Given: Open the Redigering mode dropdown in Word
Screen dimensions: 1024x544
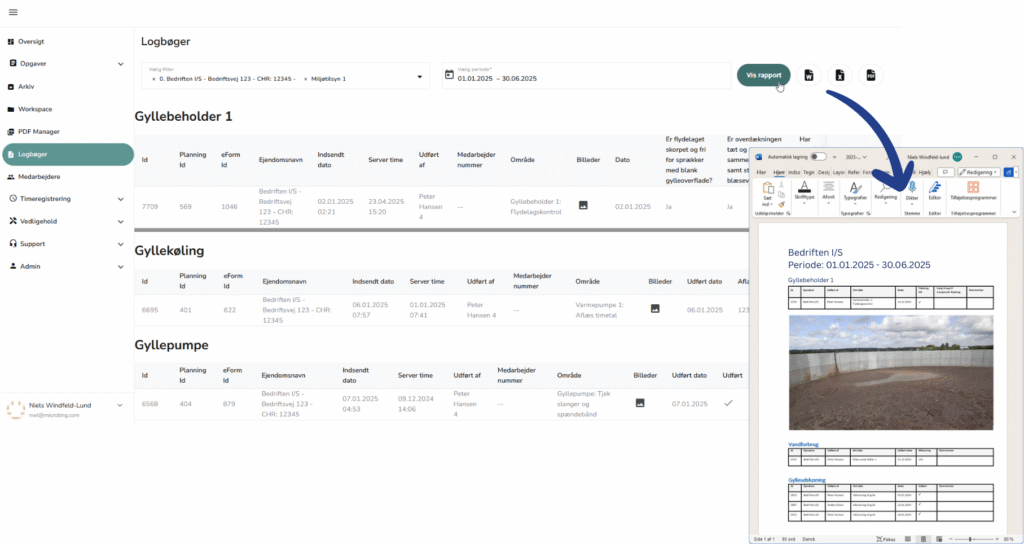Looking at the screenshot, I should [978, 172].
